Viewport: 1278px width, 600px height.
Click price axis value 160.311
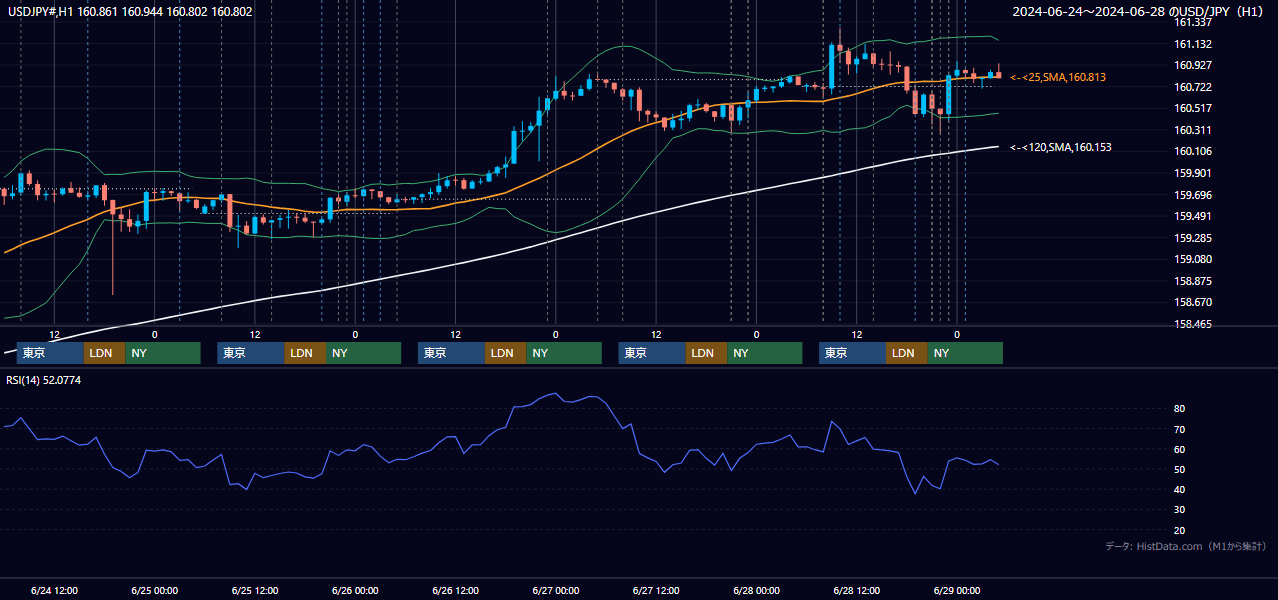click(1193, 130)
